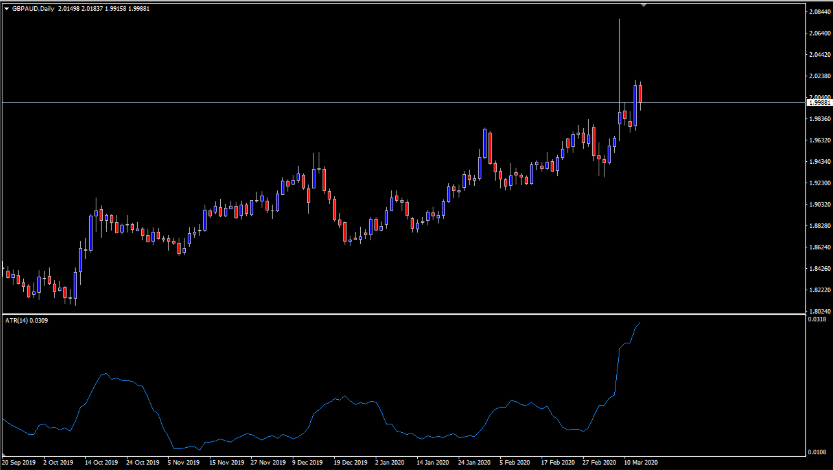This screenshot has height=470, width=833.
Task: Click the 1.80240 price scale label
Action: [x=818, y=311]
